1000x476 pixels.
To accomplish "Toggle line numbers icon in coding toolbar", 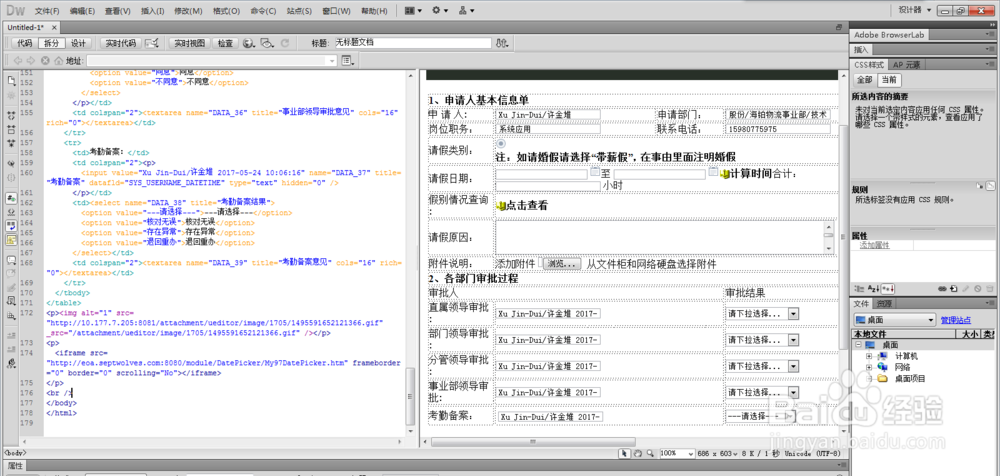I will coord(11,198).
